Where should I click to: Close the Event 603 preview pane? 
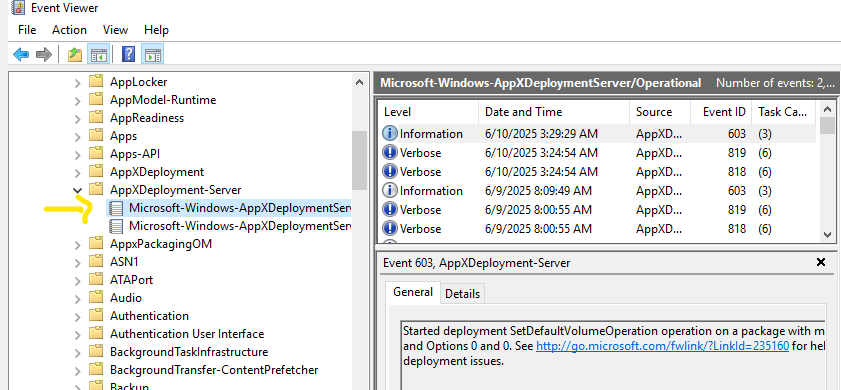point(821,262)
